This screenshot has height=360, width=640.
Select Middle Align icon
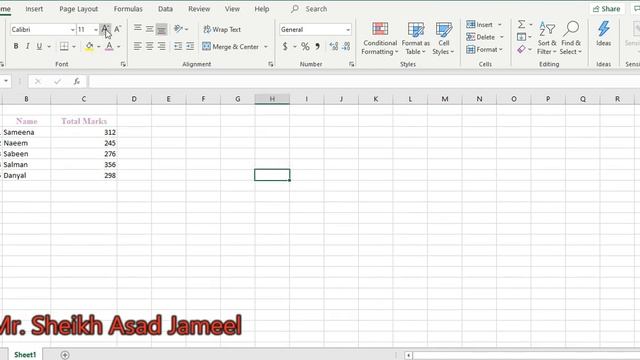click(150, 29)
